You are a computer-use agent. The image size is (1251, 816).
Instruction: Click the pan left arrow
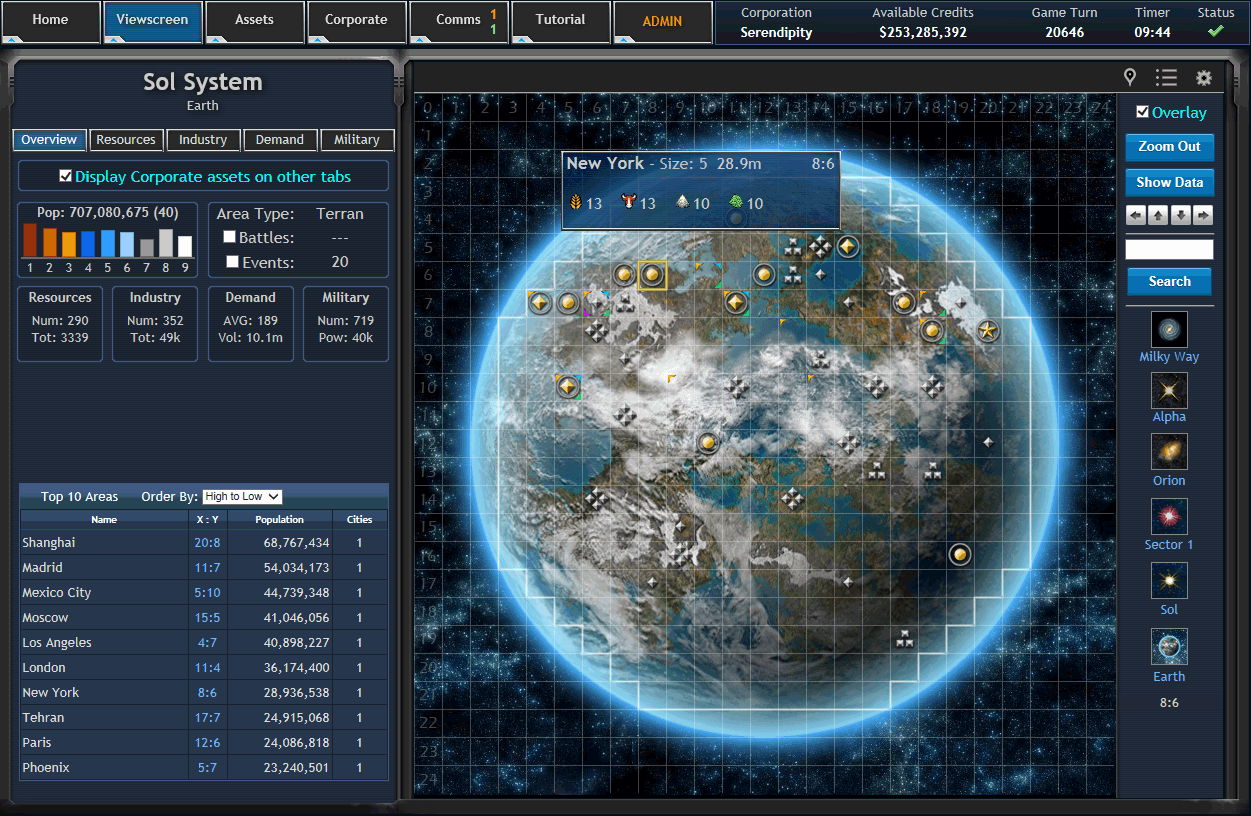(x=1136, y=215)
